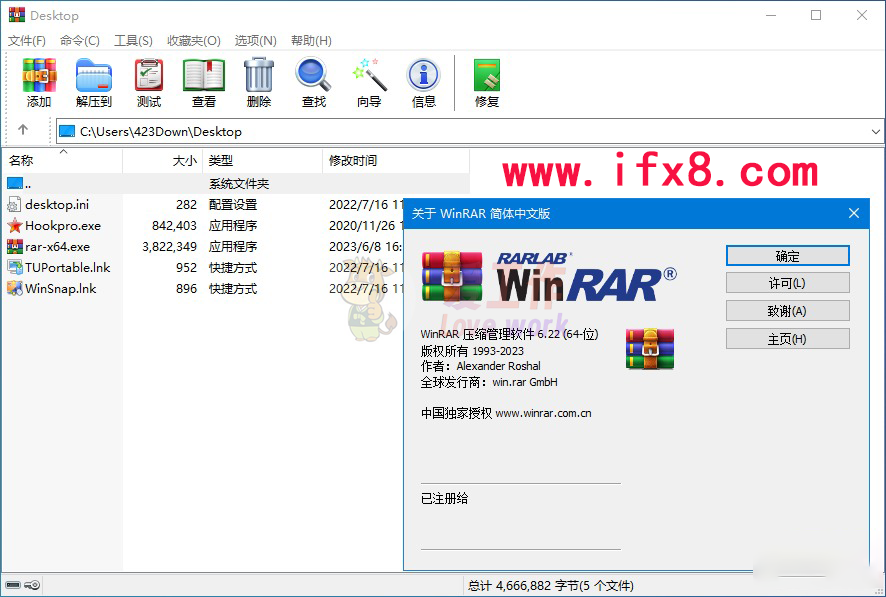Select the desktop.ini file name
This screenshot has width=886, height=597.
57,204
